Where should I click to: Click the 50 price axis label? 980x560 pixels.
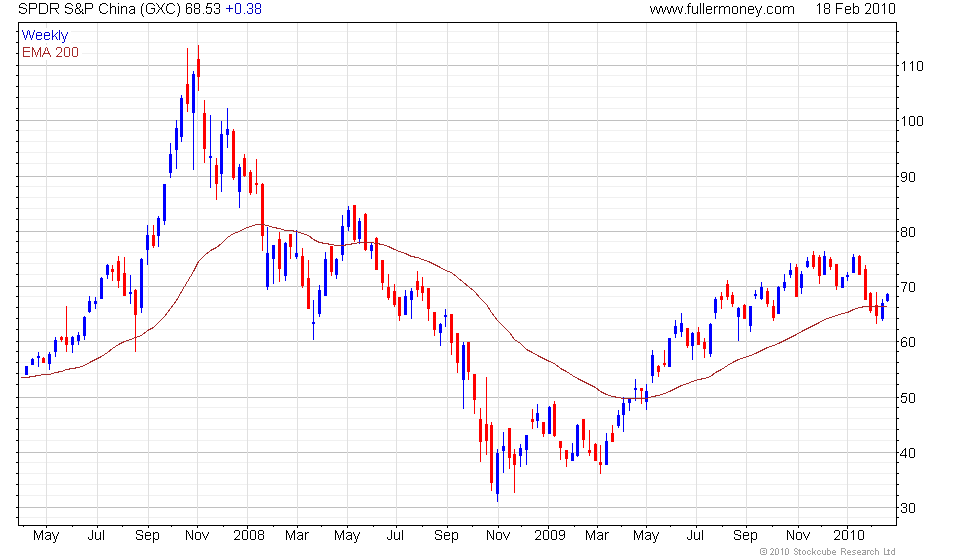(x=908, y=398)
